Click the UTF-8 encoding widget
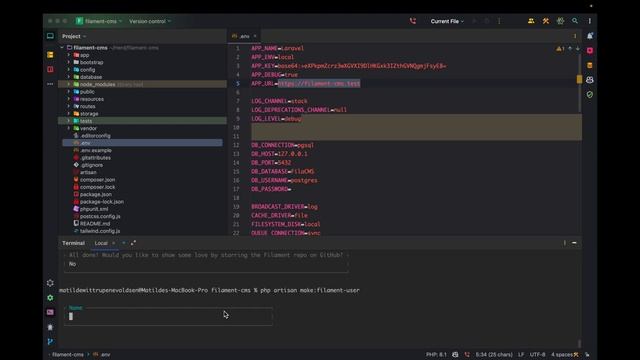This screenshot has height=360, width=640. (x=538, y=355)
